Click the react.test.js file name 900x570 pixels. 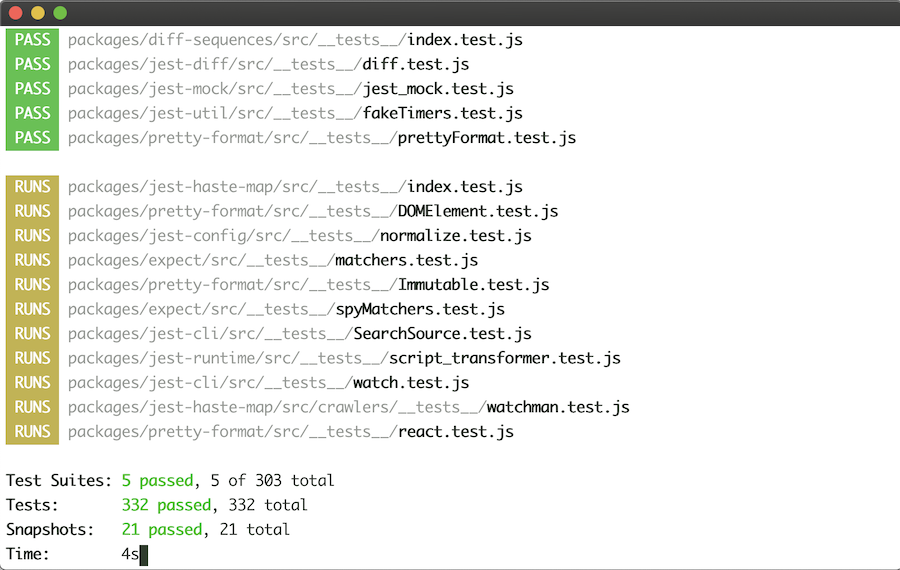[x=455, y=432]
